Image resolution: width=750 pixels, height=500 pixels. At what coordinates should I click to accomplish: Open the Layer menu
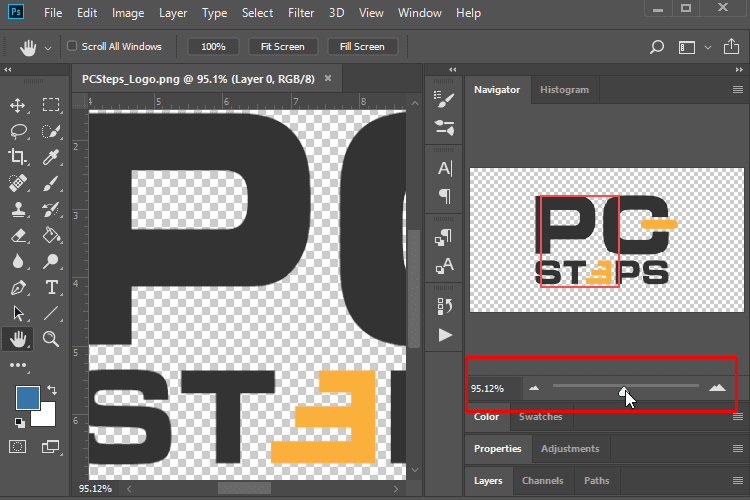(173, 13)
